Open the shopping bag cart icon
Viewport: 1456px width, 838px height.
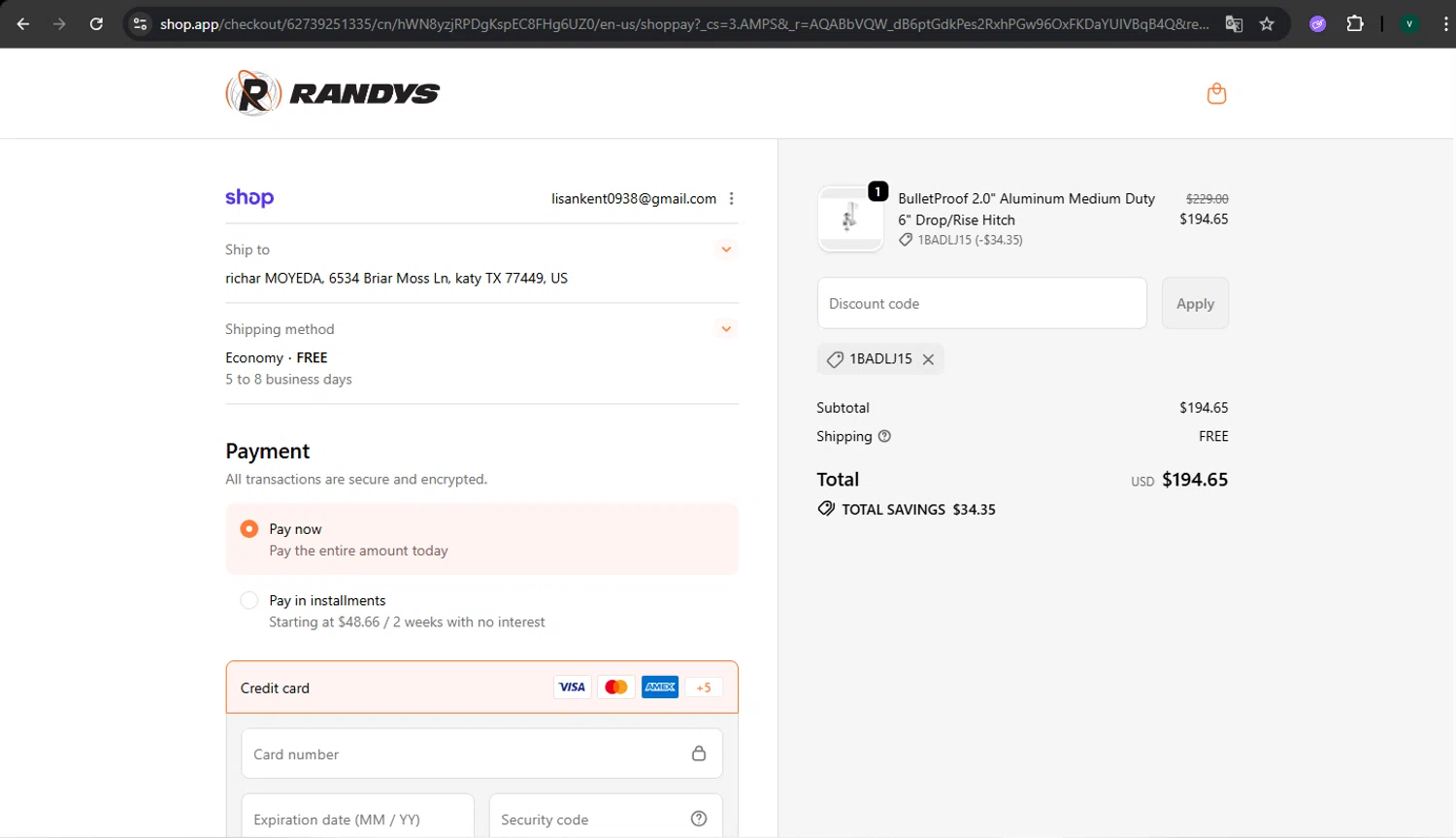pos(1216,93)
